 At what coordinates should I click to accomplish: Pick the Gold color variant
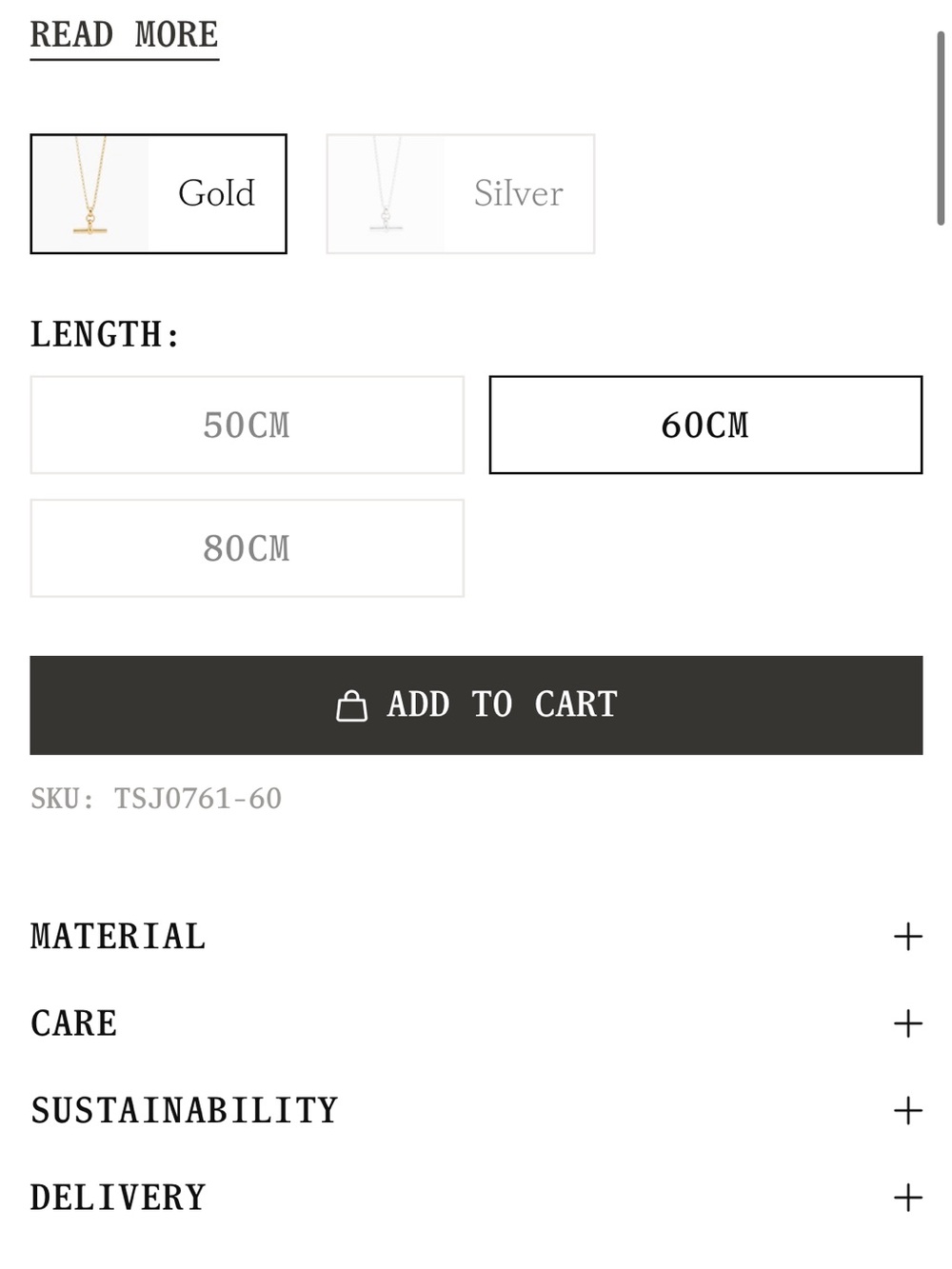[158, 194]
